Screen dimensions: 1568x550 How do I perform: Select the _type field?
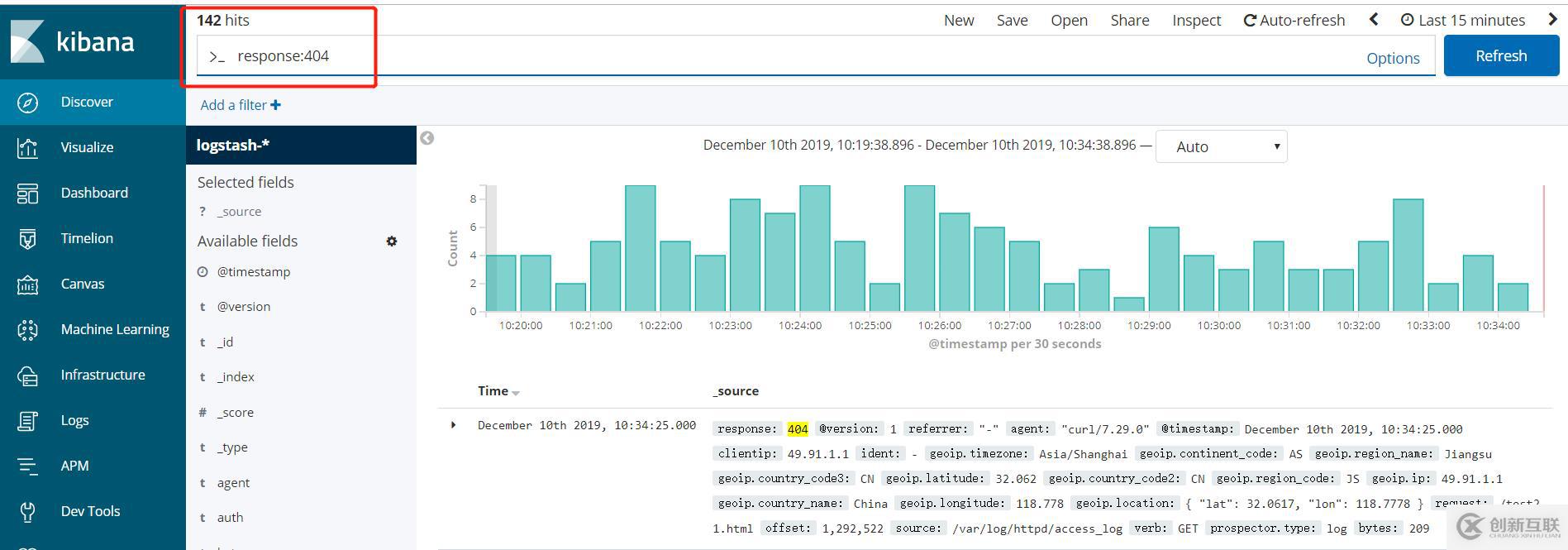point(232,447)
